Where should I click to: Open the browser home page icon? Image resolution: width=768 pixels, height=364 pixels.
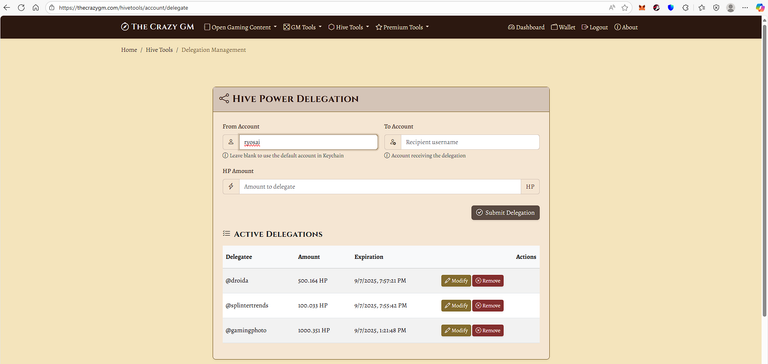[35, 8]
